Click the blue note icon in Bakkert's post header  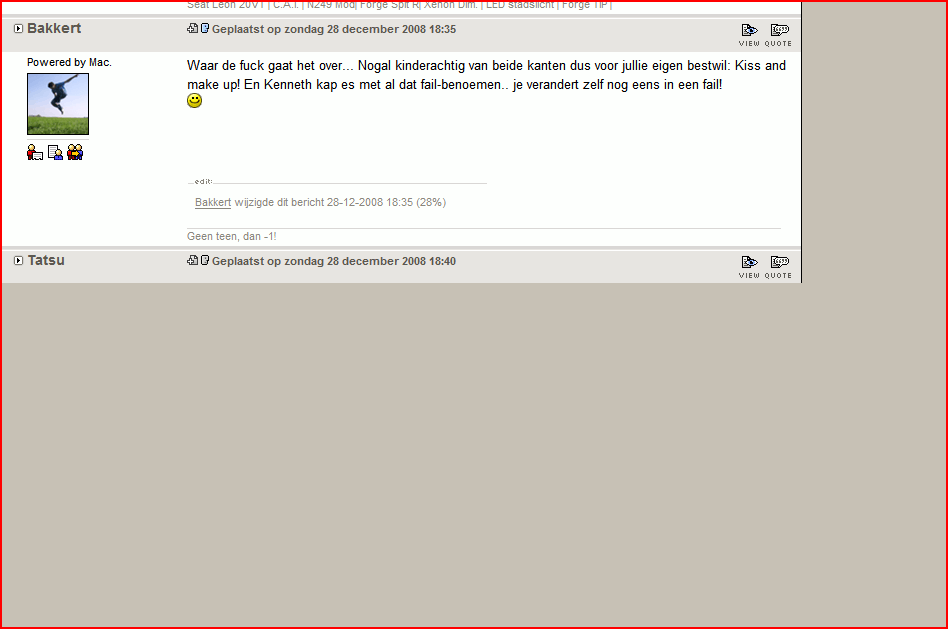pyautogui.click(x=205, y=28)
